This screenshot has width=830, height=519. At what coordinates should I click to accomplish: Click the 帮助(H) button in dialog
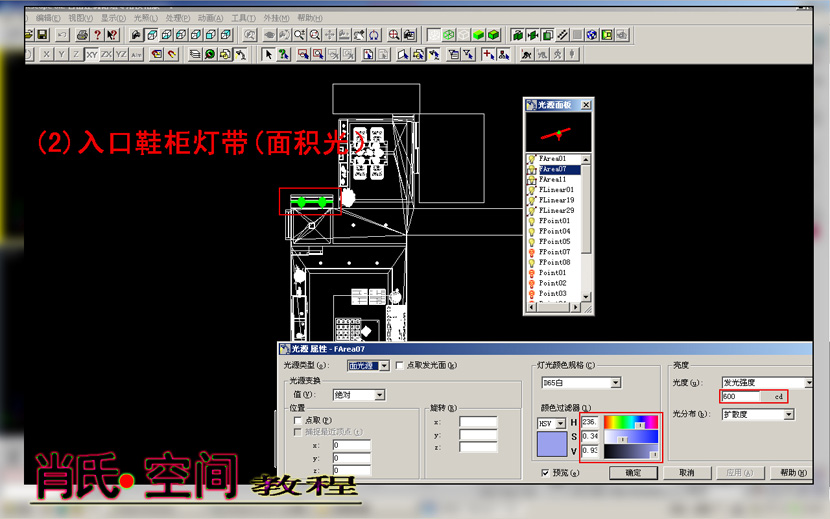tap(792, 472)
